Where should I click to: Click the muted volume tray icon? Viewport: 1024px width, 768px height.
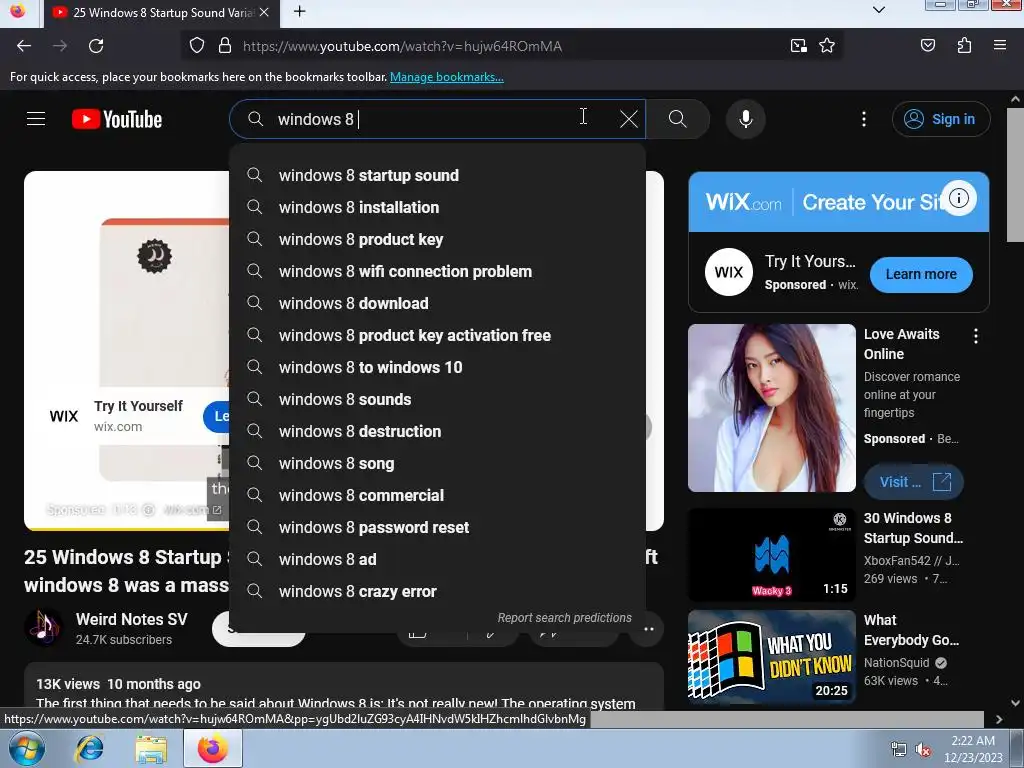[923, 750]
